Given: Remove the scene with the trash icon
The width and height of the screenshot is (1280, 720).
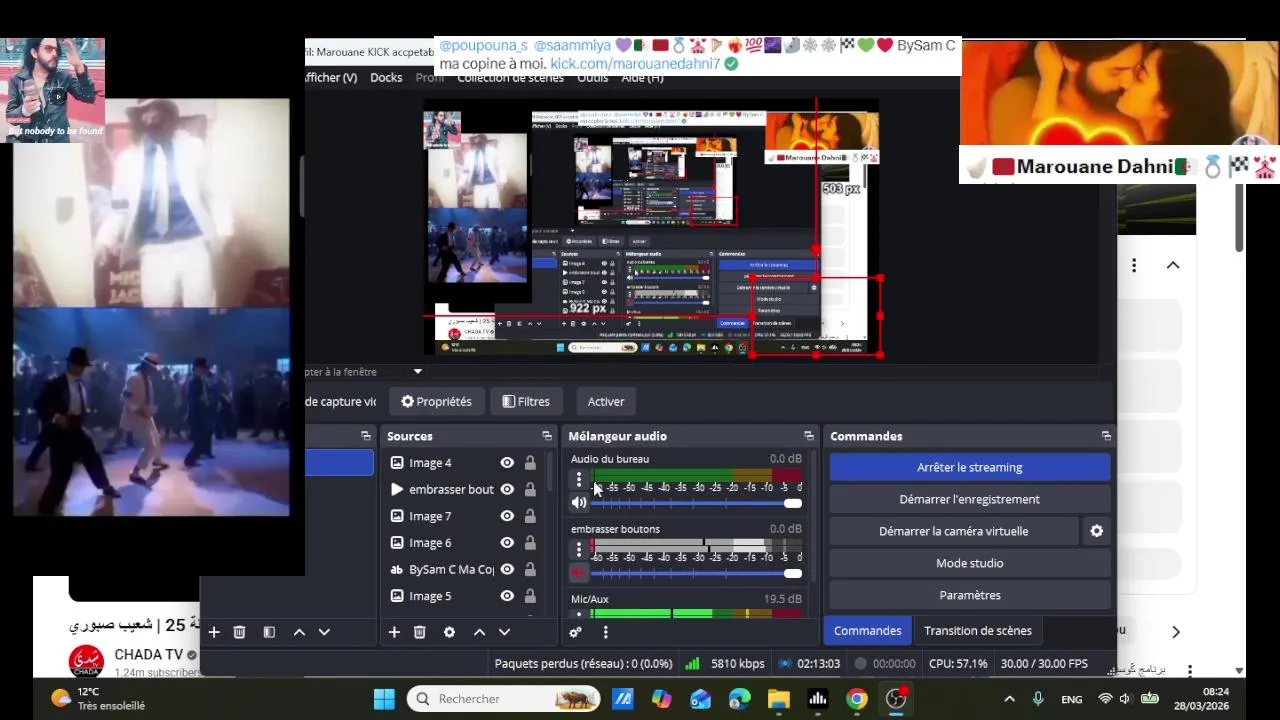Looking at the screenshot, I should 239,632.
